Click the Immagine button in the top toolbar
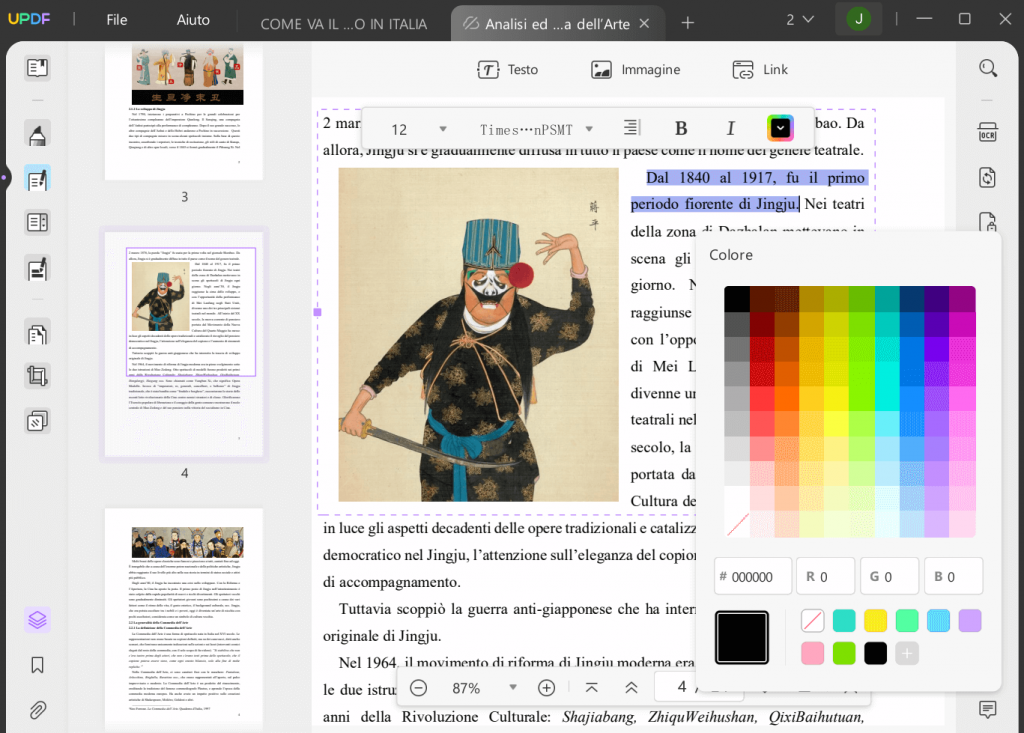This screenshot has width=1024, height=733. (x=637, y=69)
